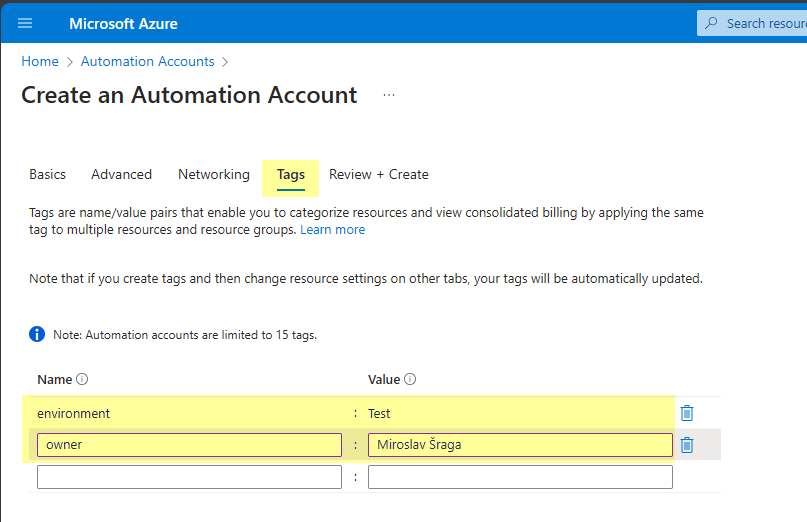
Task: Delete the owner tag row
Action: click(x=687, y=445)
